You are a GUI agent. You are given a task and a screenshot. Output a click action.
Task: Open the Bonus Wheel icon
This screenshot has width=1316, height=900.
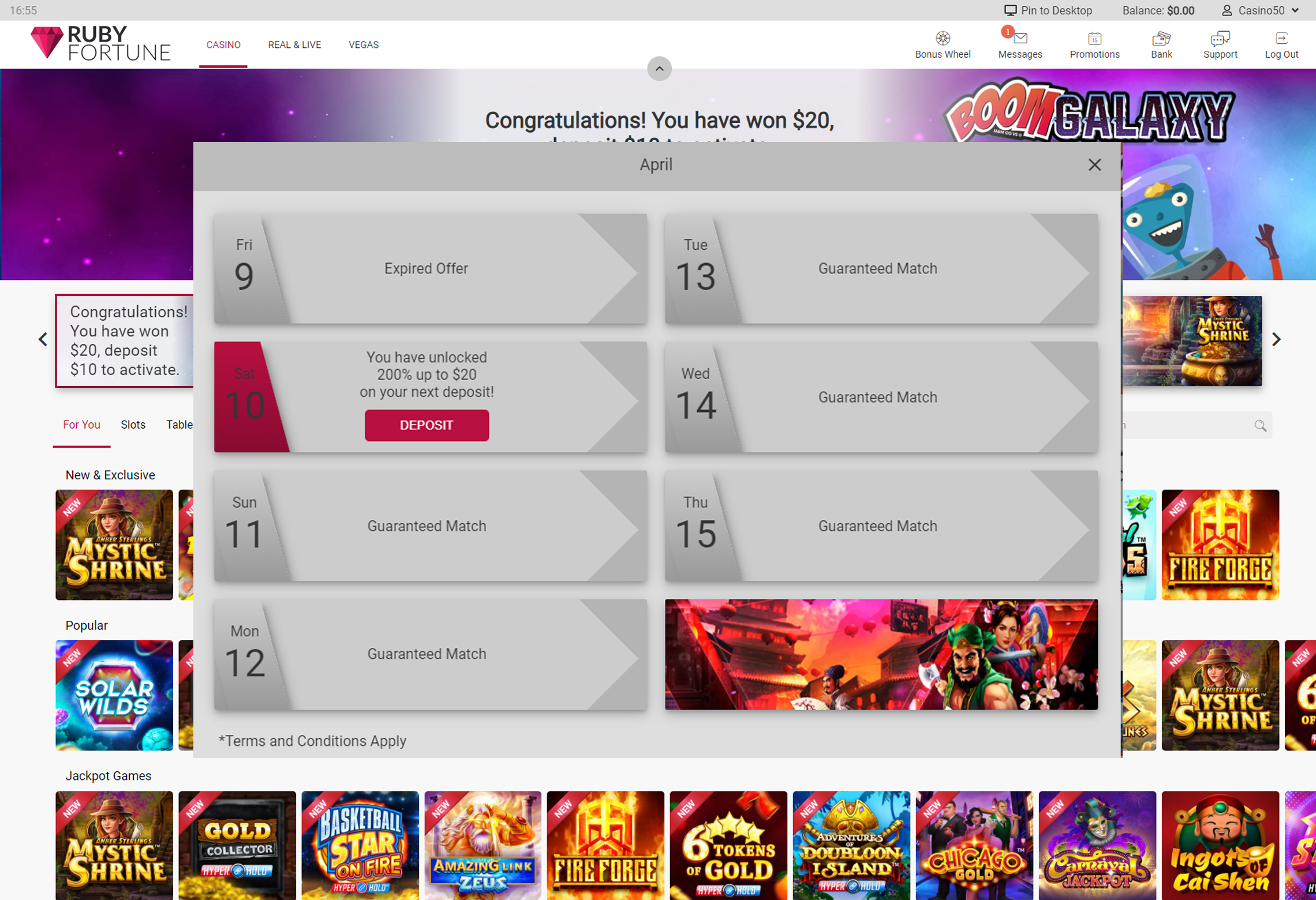point(943,38)
